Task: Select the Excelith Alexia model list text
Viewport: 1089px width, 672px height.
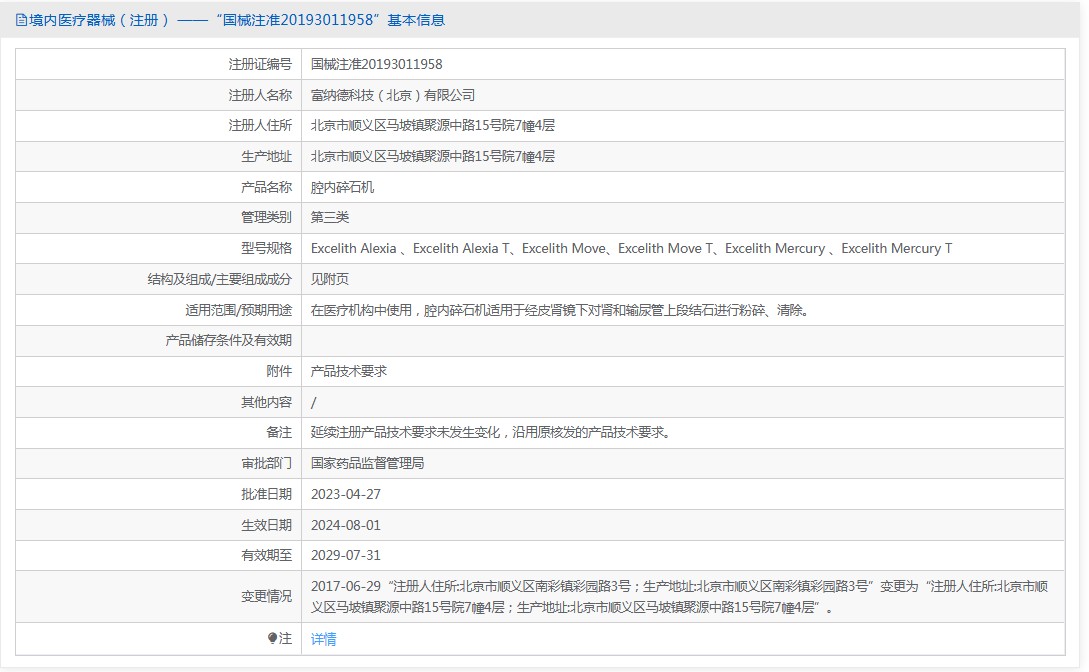Action: 631,248
